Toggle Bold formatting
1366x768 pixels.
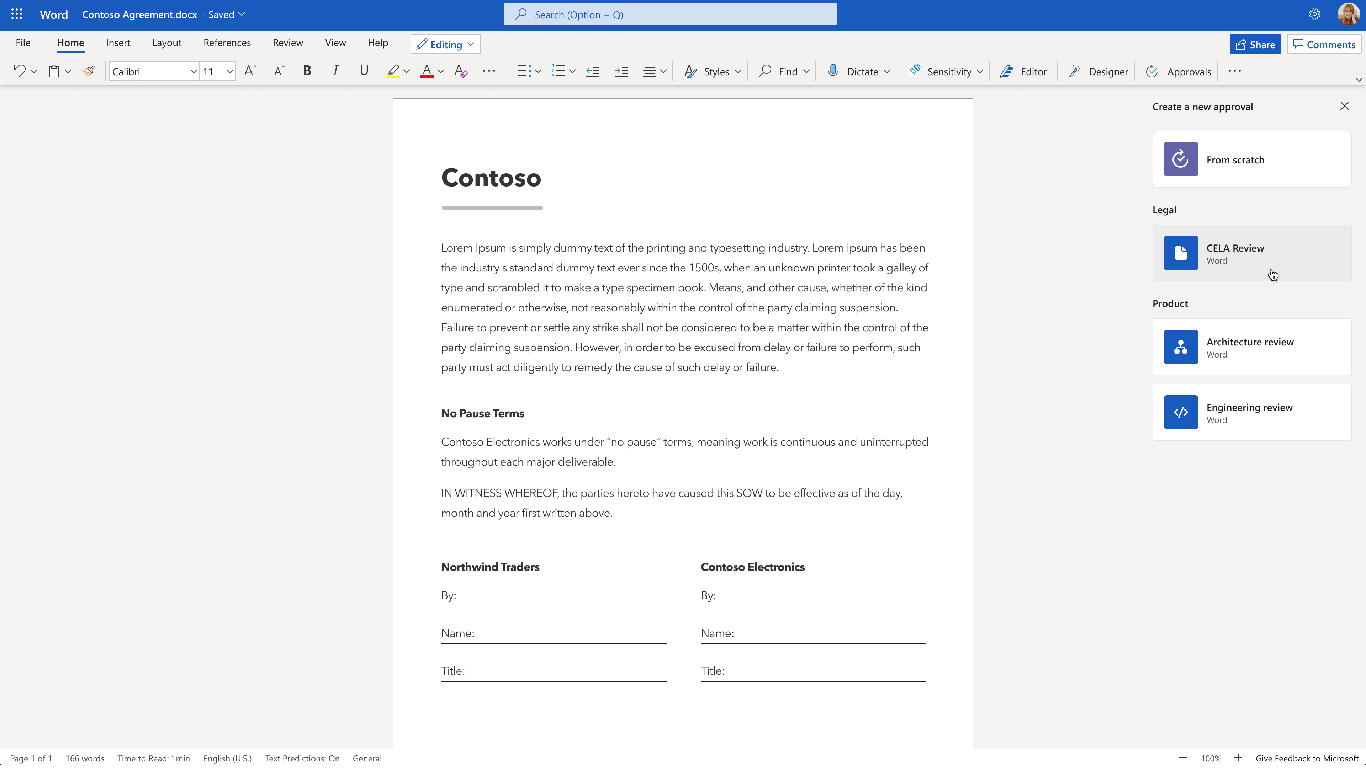pyautogui.click(x=307, y=71)
